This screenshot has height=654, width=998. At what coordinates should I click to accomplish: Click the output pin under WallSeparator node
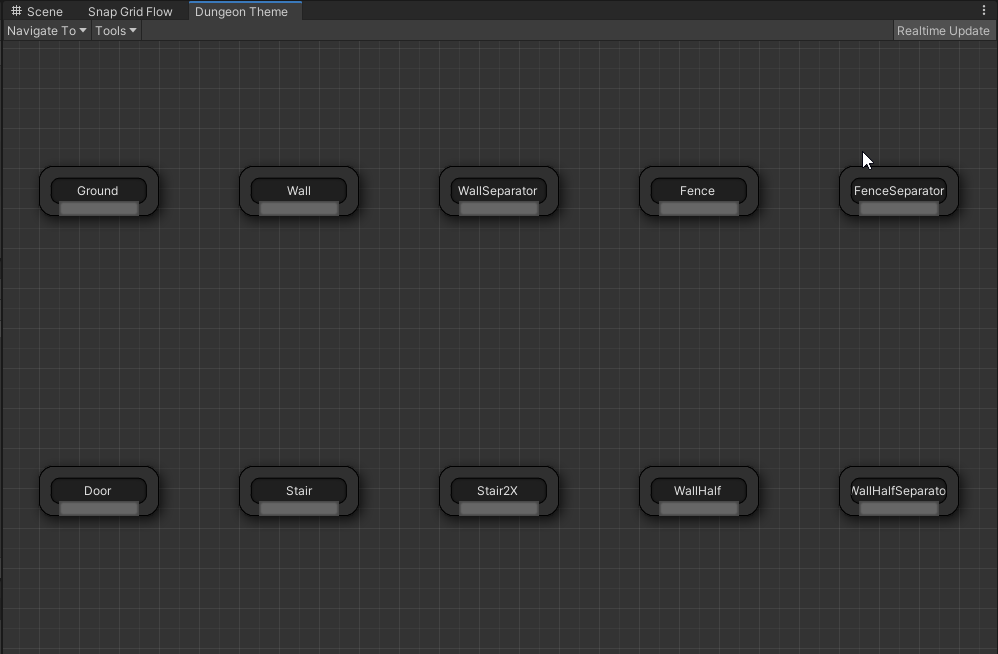(x=498, y=209)
